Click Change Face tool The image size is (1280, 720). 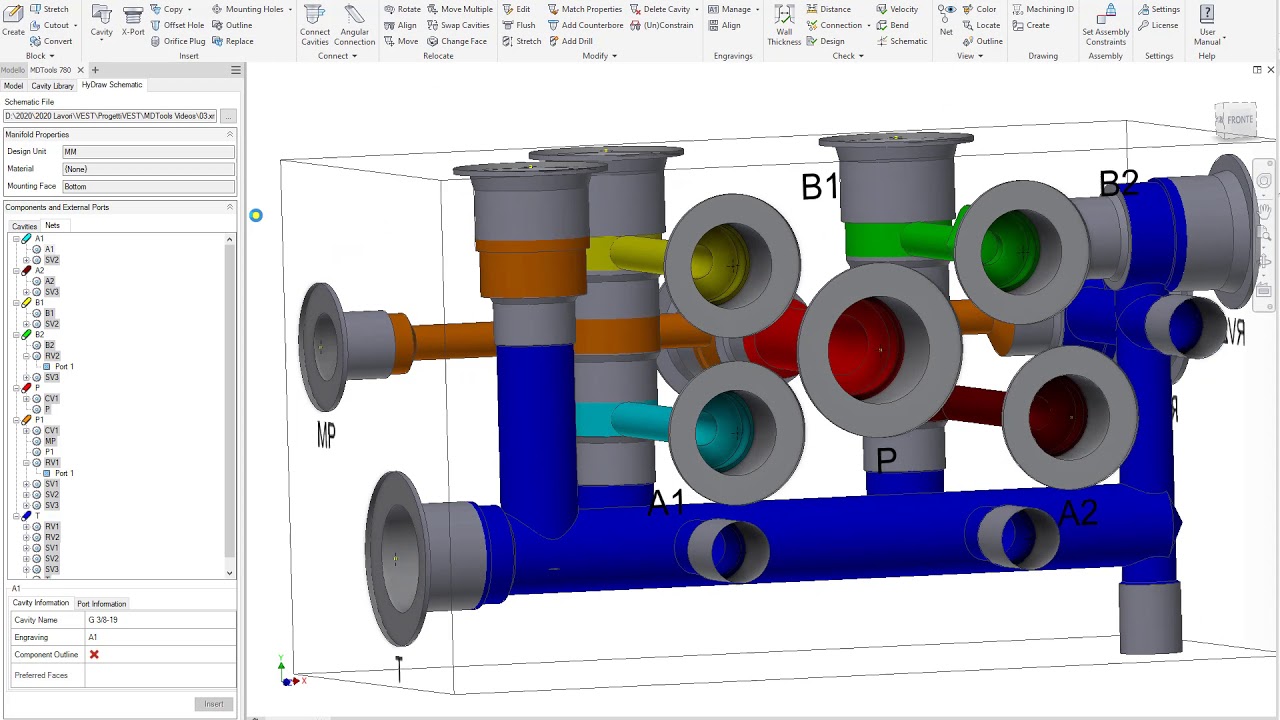click(x=457, y=41)
